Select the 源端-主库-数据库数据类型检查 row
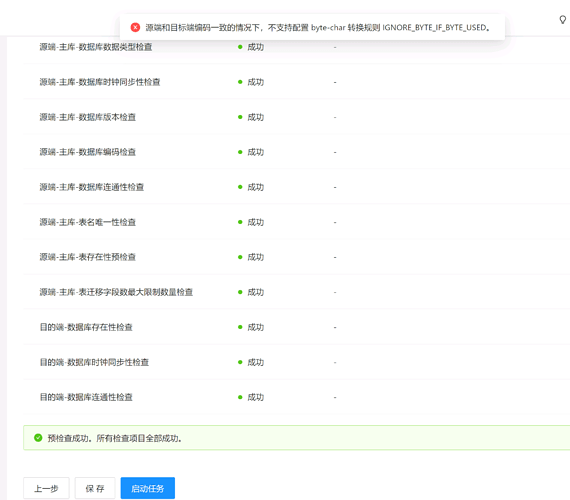Screen dimensions: 570x500 [296, 47]
